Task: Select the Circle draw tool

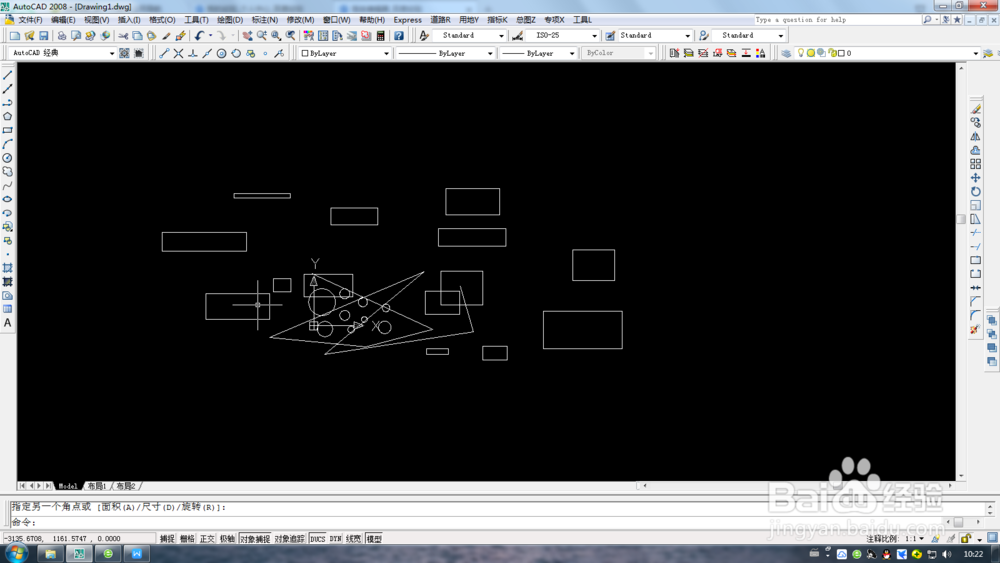Action: [8, 158]
